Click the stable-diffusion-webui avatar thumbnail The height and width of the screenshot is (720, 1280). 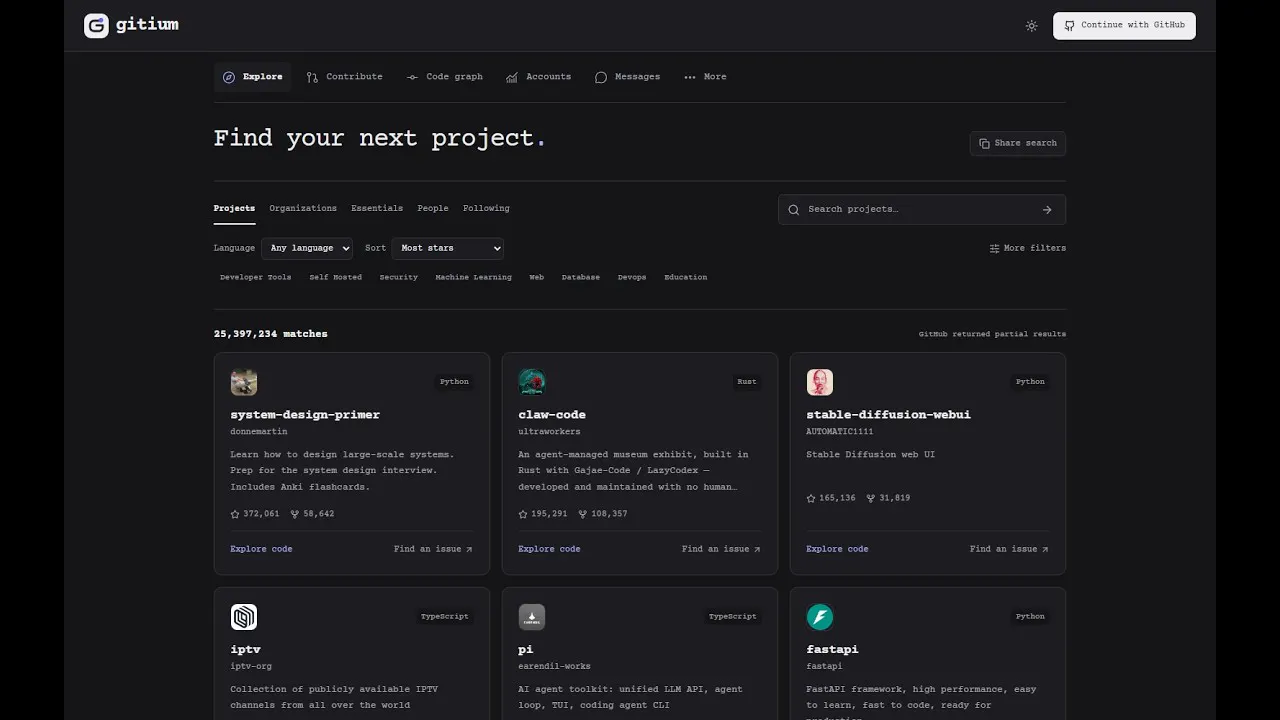click(x=820, y=382)
